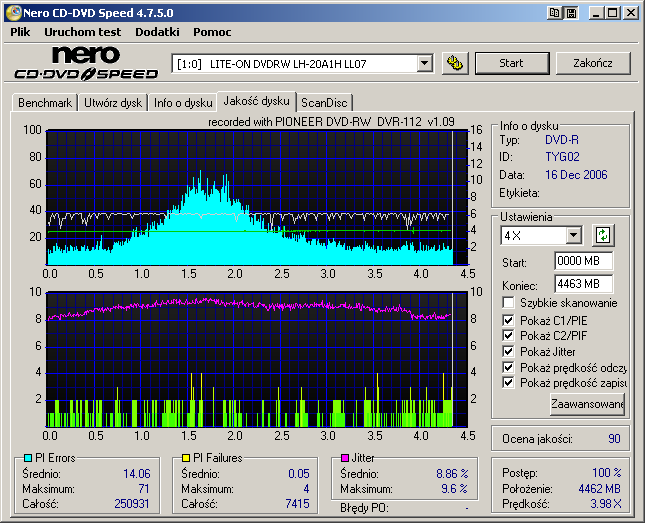Click the PI failures and jitter graph
645x523 pixels.
tap(258, 360)
